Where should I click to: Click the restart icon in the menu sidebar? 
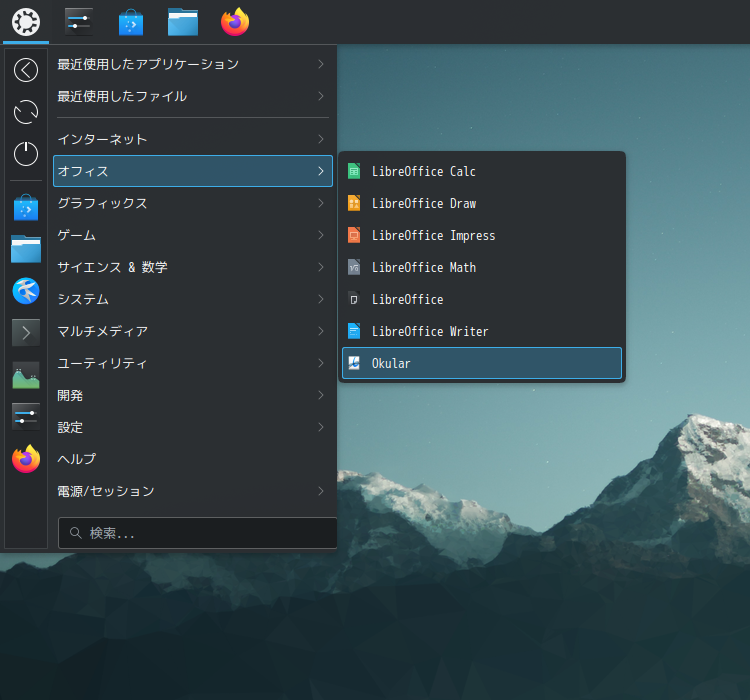click(x=26, y=112)
